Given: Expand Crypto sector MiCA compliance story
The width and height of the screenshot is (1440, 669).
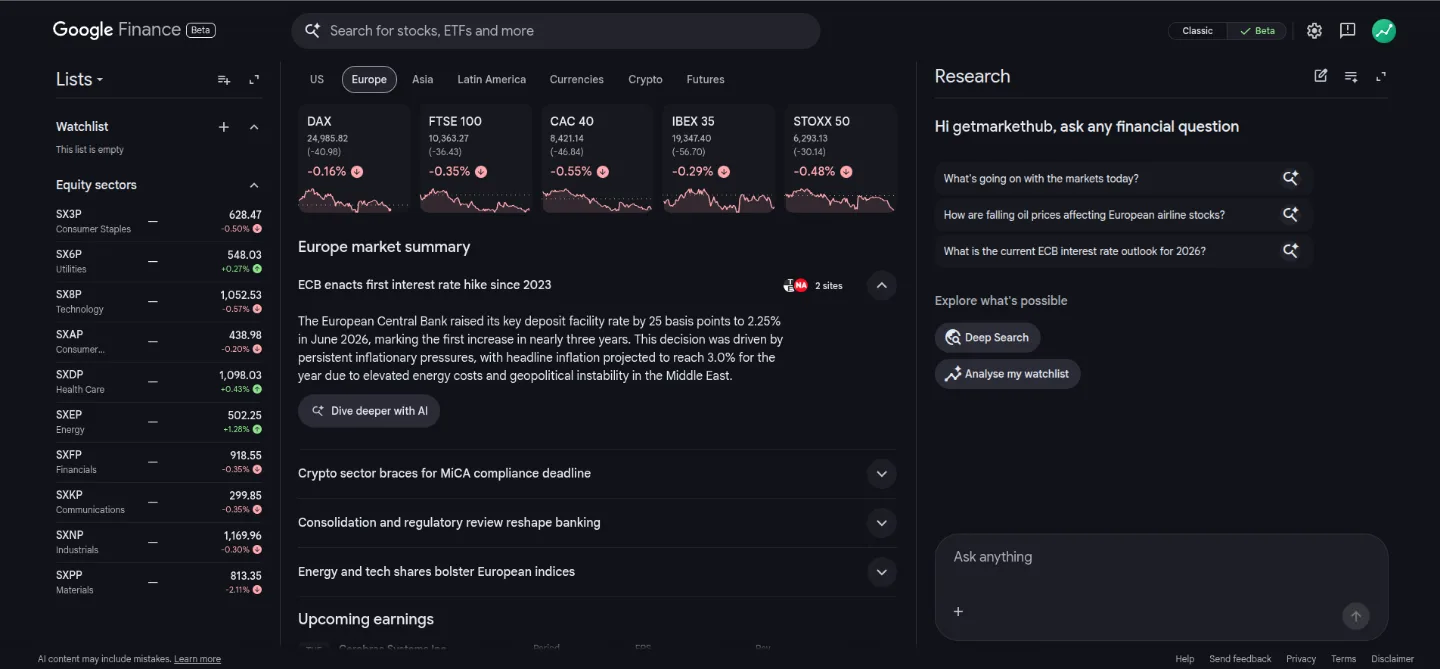Looking at the screenshot, I should pyautogui.click(x=881, y=473).
